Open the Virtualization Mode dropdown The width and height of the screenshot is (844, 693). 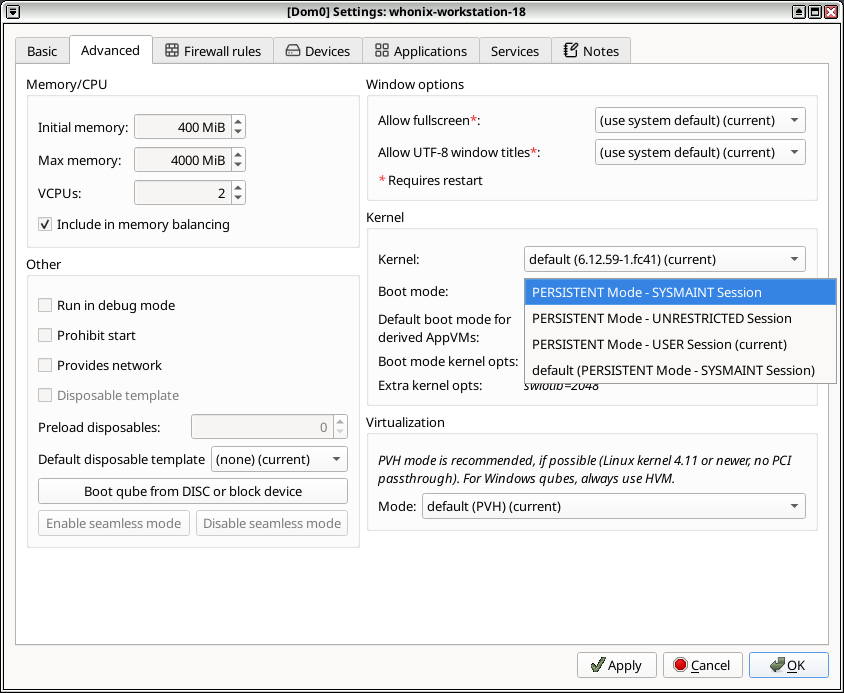click(613, 506)
